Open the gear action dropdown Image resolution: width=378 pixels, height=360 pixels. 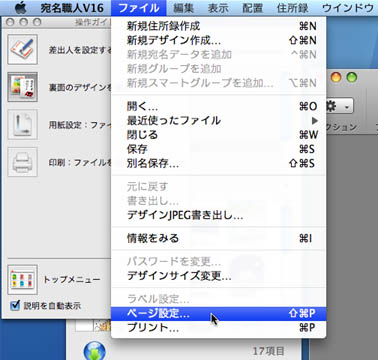pyautogui.click(x=339, y=107)
